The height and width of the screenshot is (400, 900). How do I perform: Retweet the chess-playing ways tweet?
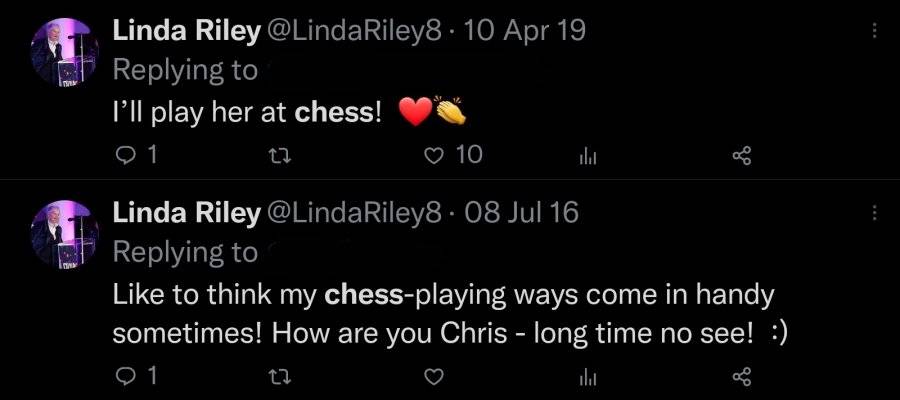click(x=281, y=377)
